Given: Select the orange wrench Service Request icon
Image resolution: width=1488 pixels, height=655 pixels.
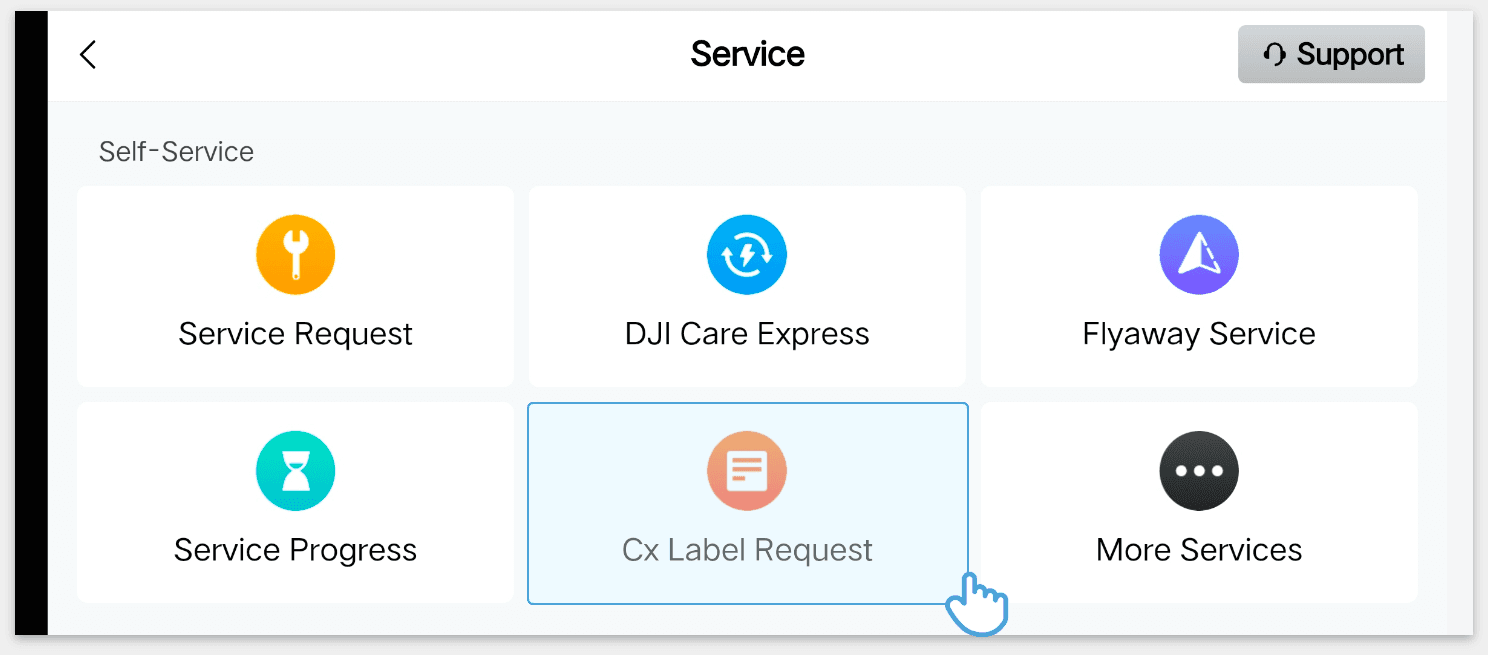Looking at the screenshot, I should (x=295, y=254).
